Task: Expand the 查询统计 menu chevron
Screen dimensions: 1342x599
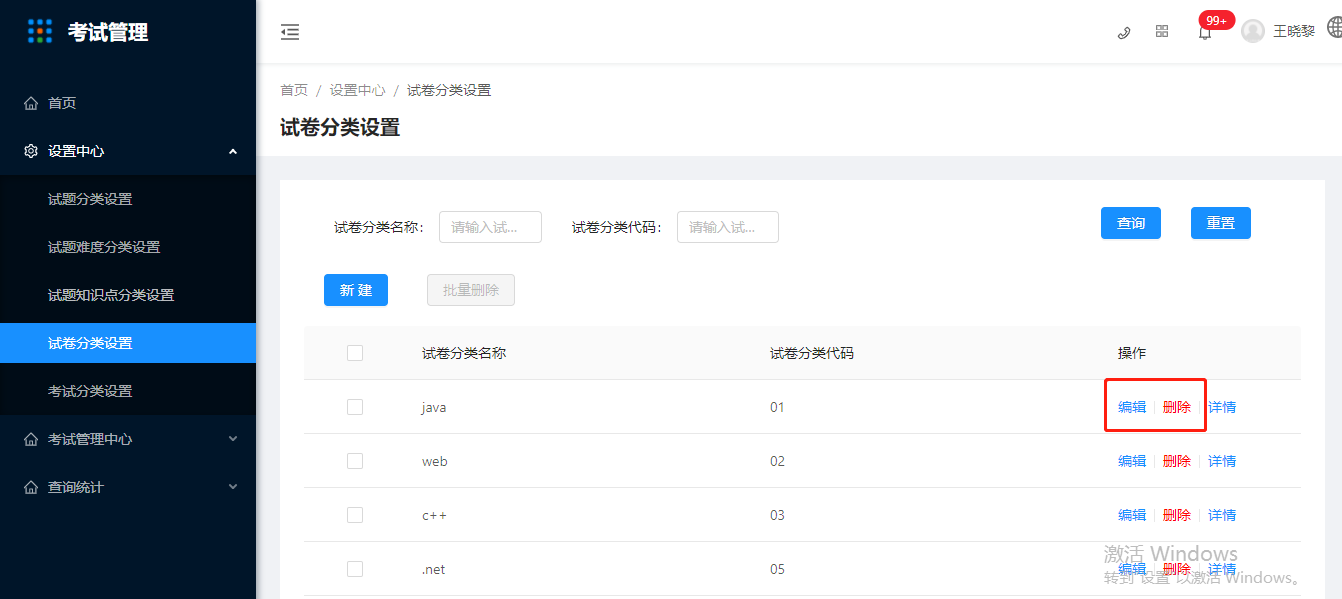Action: (233, 487)
